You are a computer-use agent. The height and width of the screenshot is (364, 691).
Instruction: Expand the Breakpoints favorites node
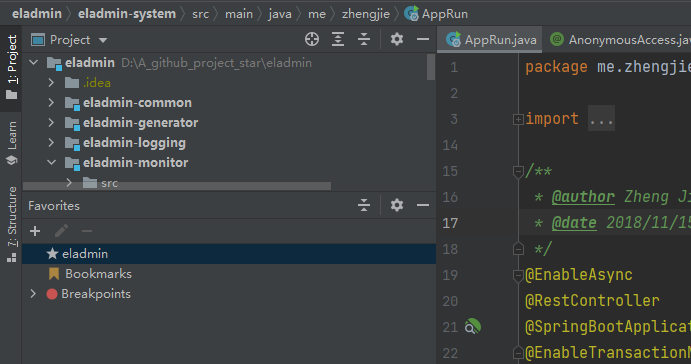33,293
